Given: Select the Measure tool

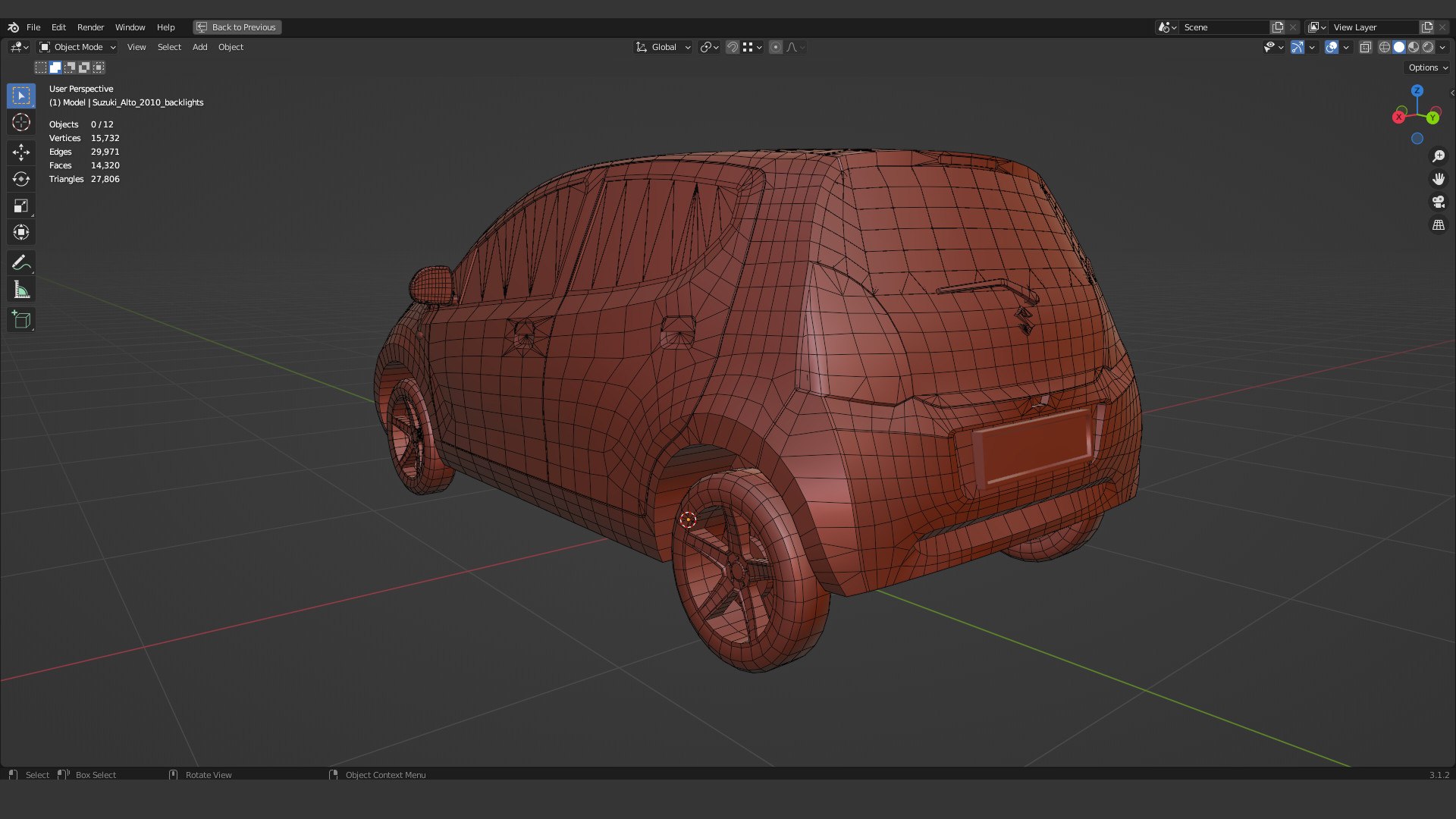Looking at the screenshot, I should [21, 290].
